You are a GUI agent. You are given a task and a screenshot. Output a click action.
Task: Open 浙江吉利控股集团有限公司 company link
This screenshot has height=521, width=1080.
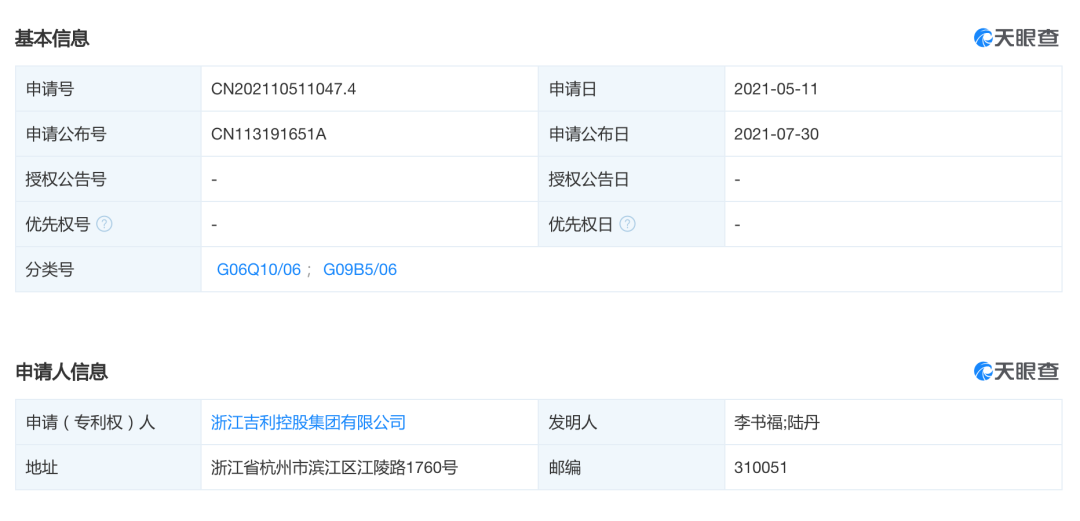[309, 422]
